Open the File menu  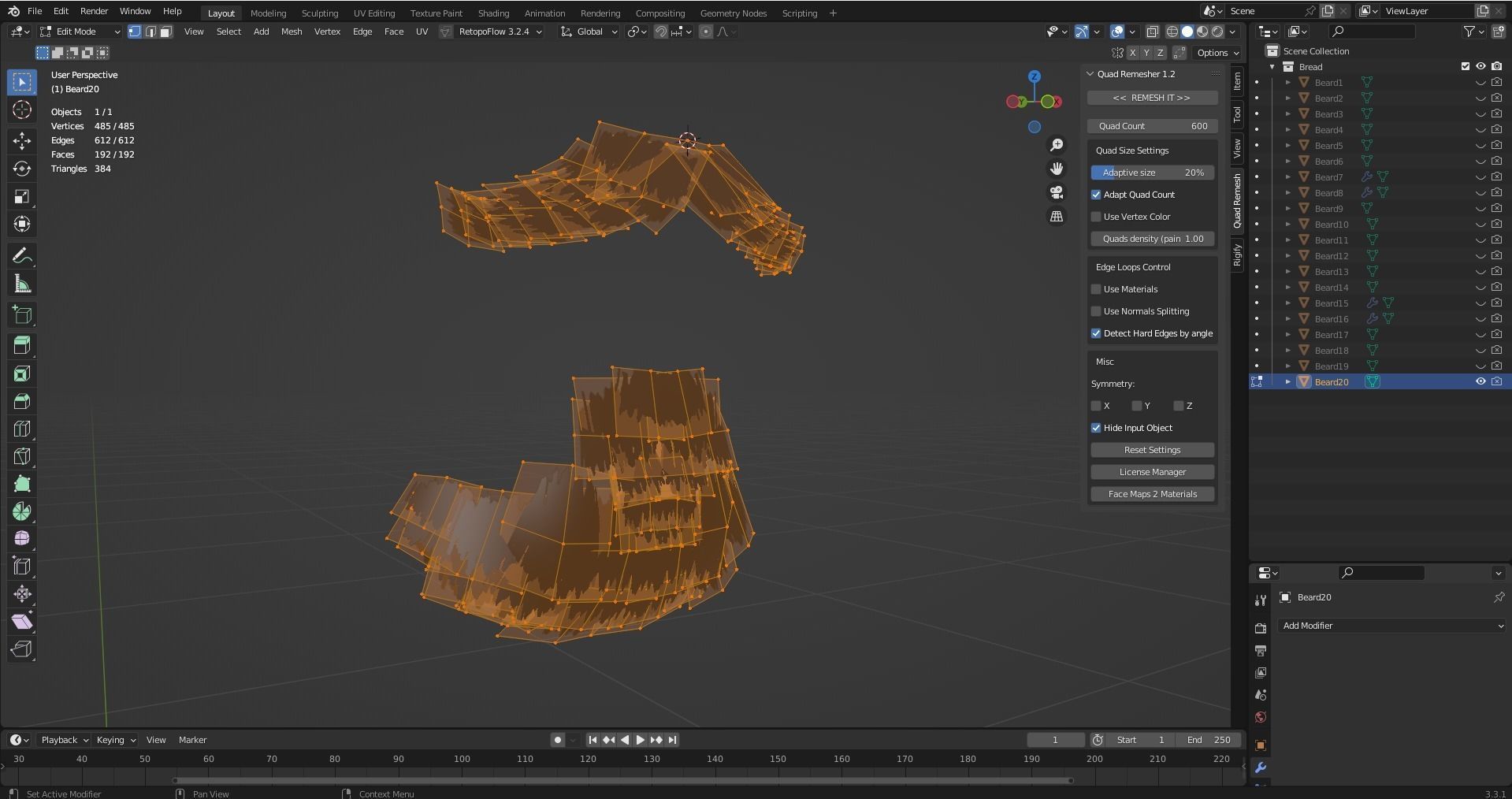click(x=35, y=11)
